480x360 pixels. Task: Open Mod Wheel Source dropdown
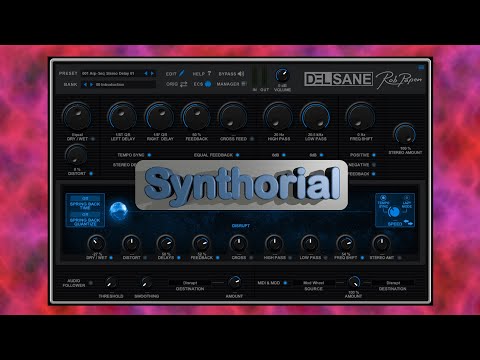313,283
